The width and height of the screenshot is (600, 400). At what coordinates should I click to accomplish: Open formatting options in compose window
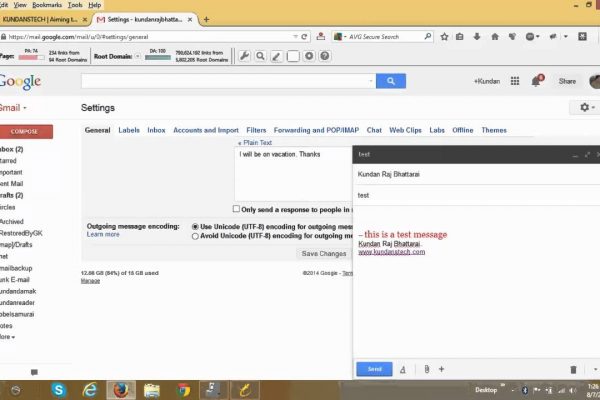click(x=403, y=369)
